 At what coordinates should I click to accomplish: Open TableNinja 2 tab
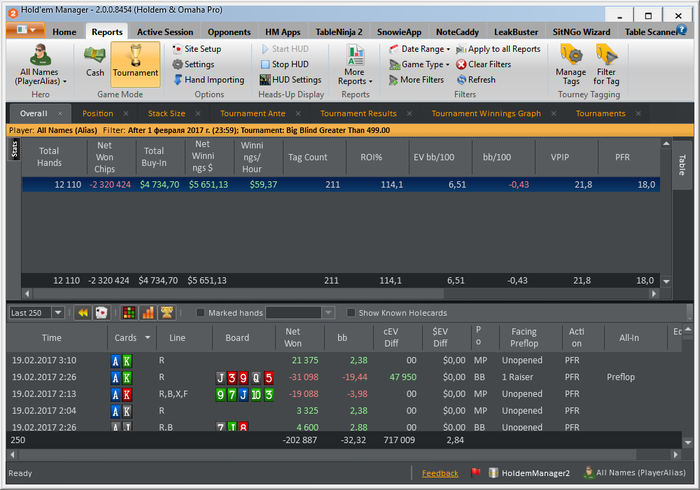(339, 32)
